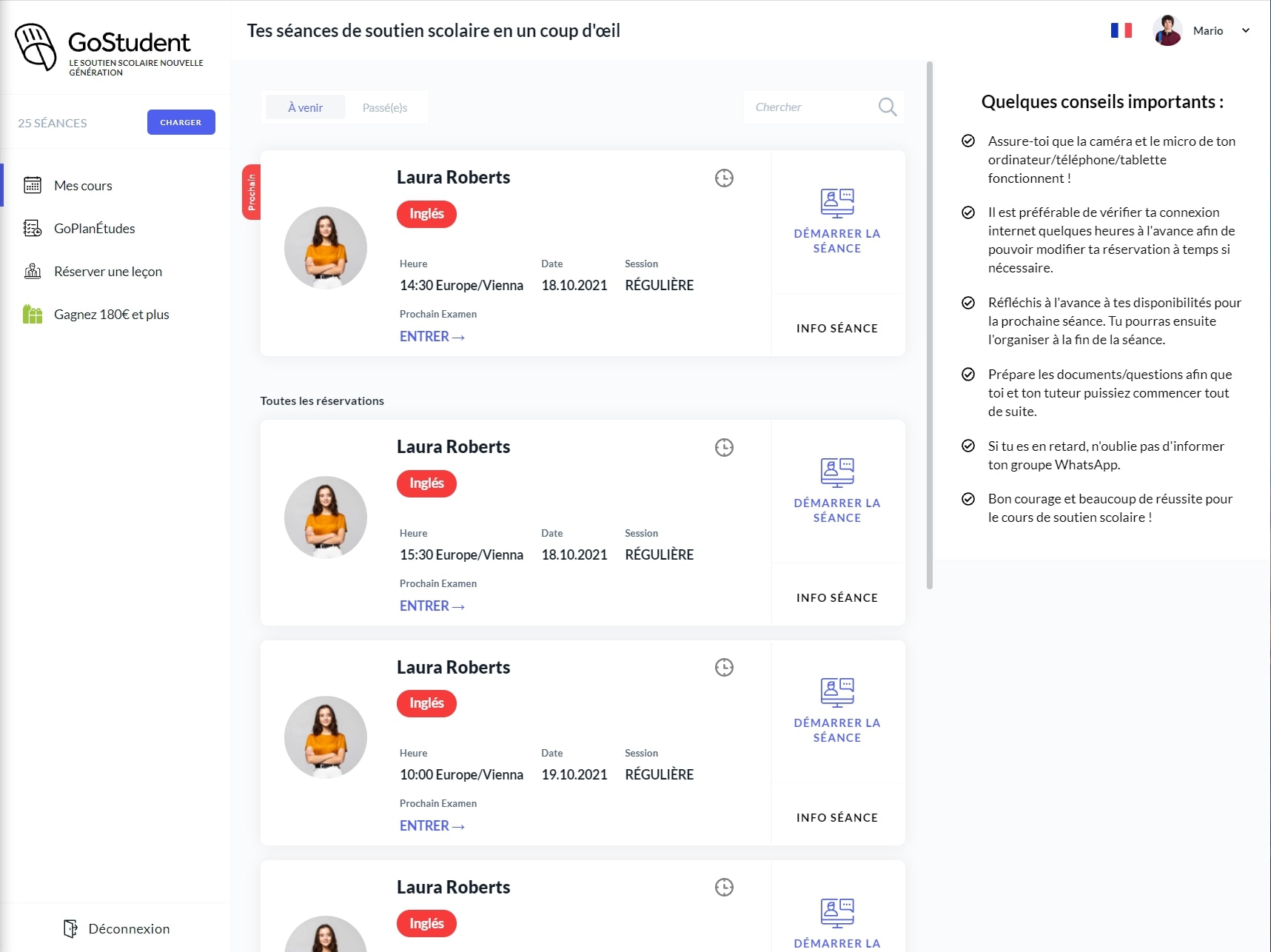Click the Mario username text
Screen dimensions: 1271x952
click(1208, 30)
